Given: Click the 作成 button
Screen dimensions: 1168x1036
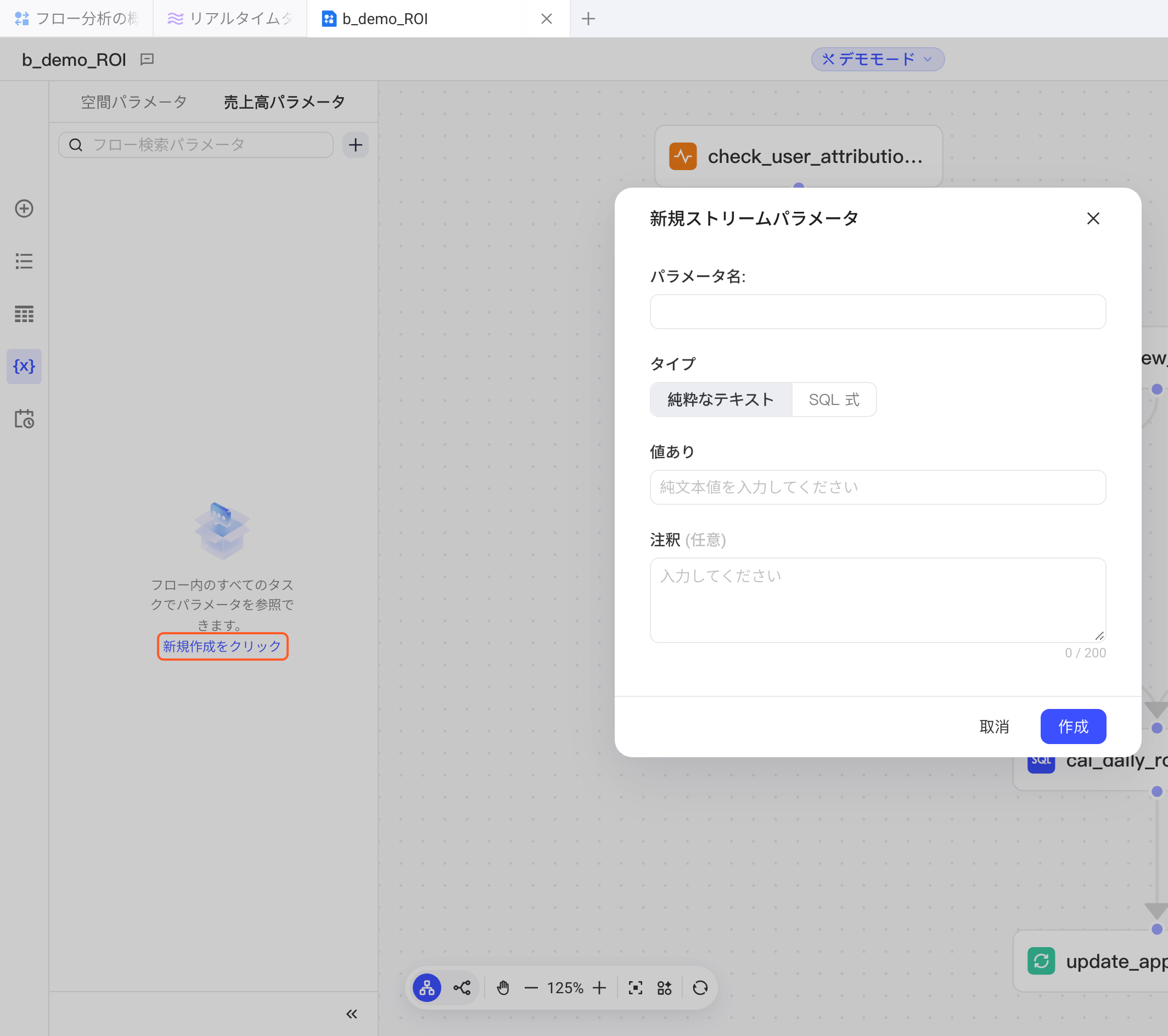Looking at the screenshot, I should [x=1072, y=727].
